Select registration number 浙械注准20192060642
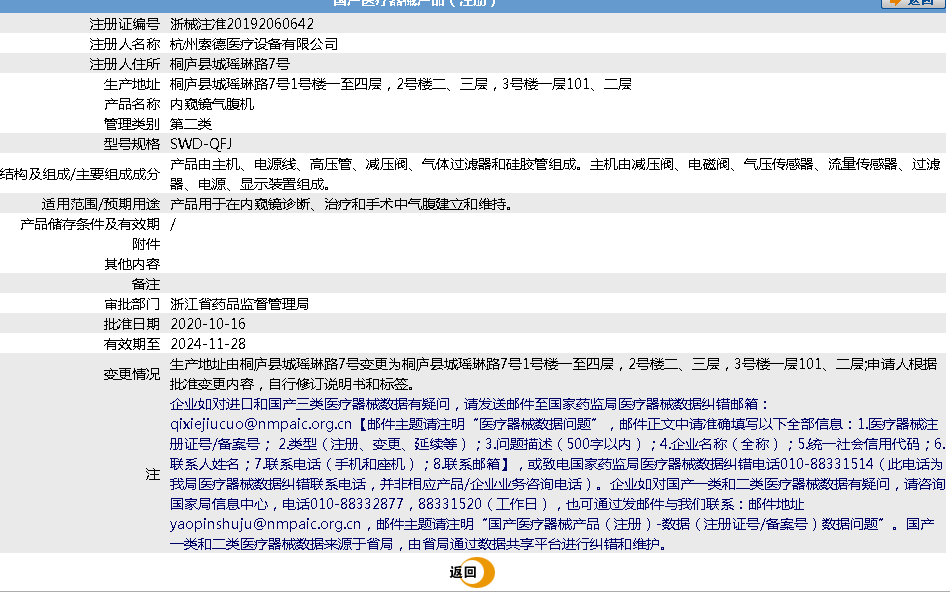This screenshot has width=950, height=592. click(x=242, y=24)
